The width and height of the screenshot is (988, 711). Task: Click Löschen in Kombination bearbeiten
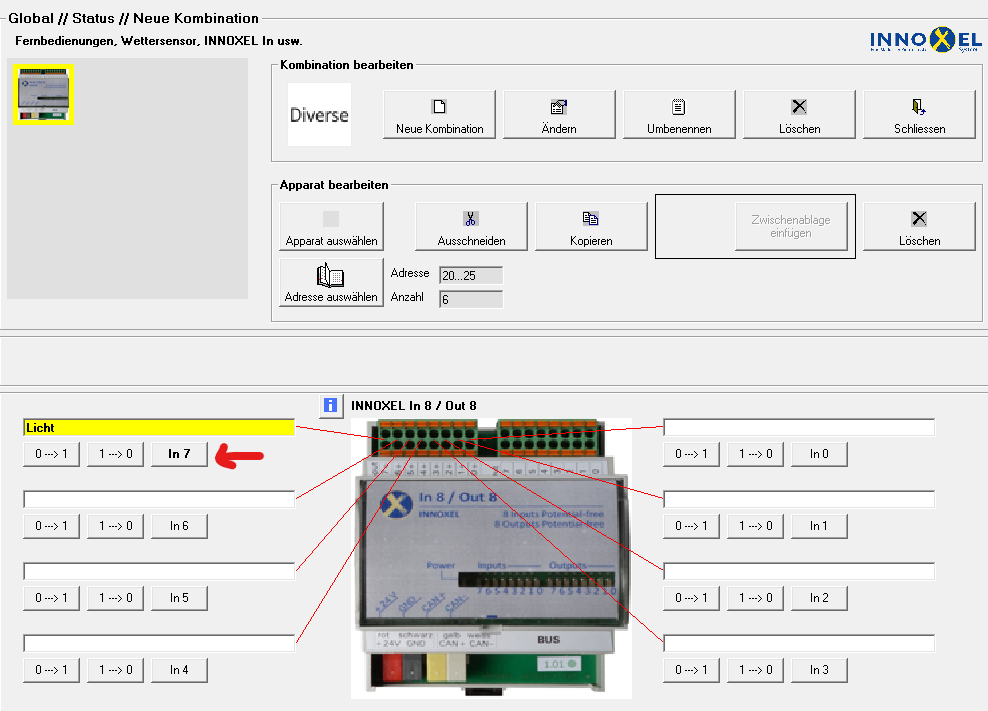(799, 114)
